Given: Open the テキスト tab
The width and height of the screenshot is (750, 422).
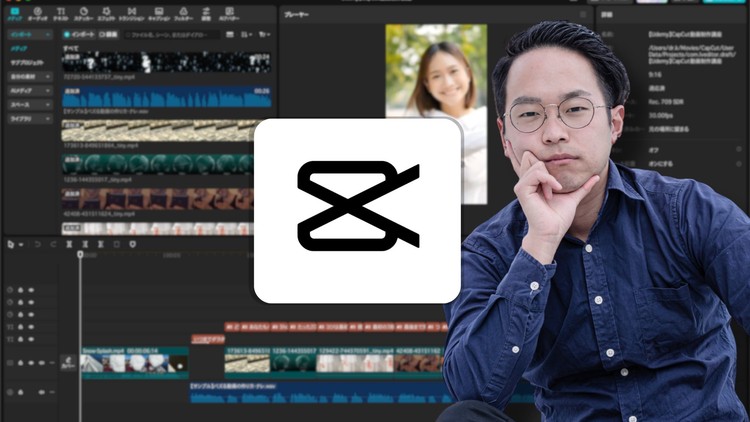Looking at the screenshot, I should pyautogui.click(x=61, y=14).
